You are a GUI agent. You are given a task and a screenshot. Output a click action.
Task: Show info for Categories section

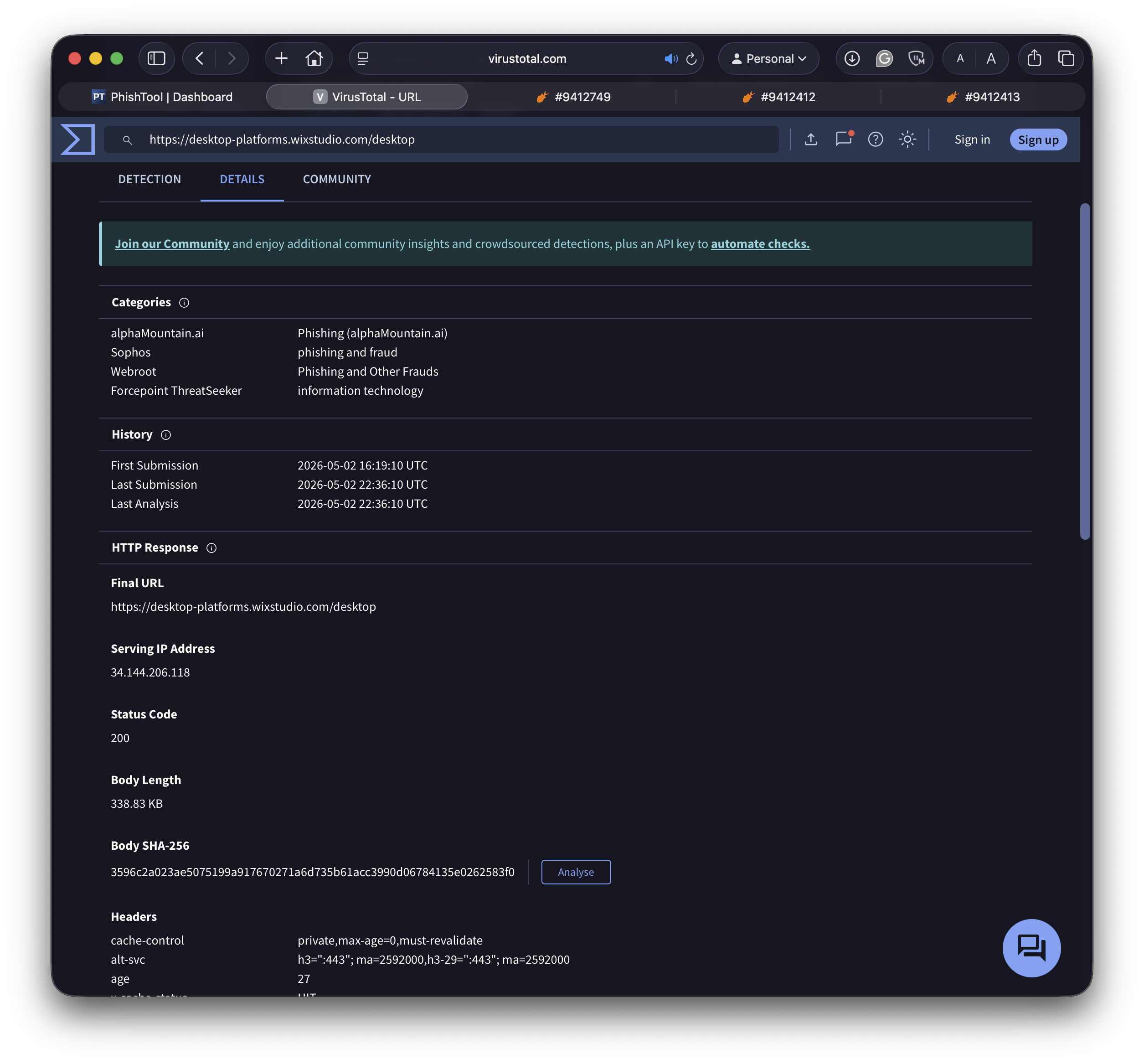[184, 303]
